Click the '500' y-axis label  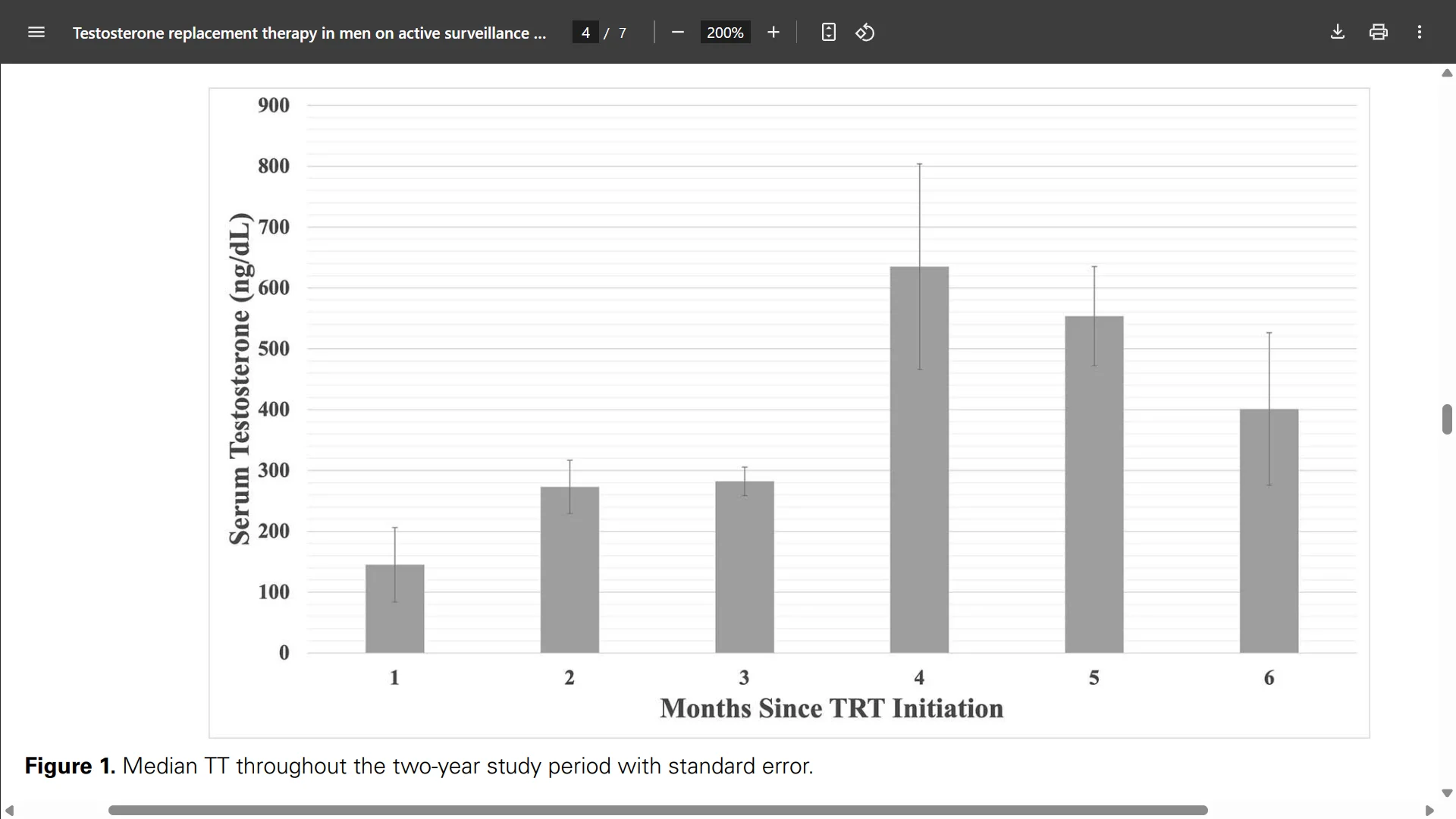tap(274, 349)
